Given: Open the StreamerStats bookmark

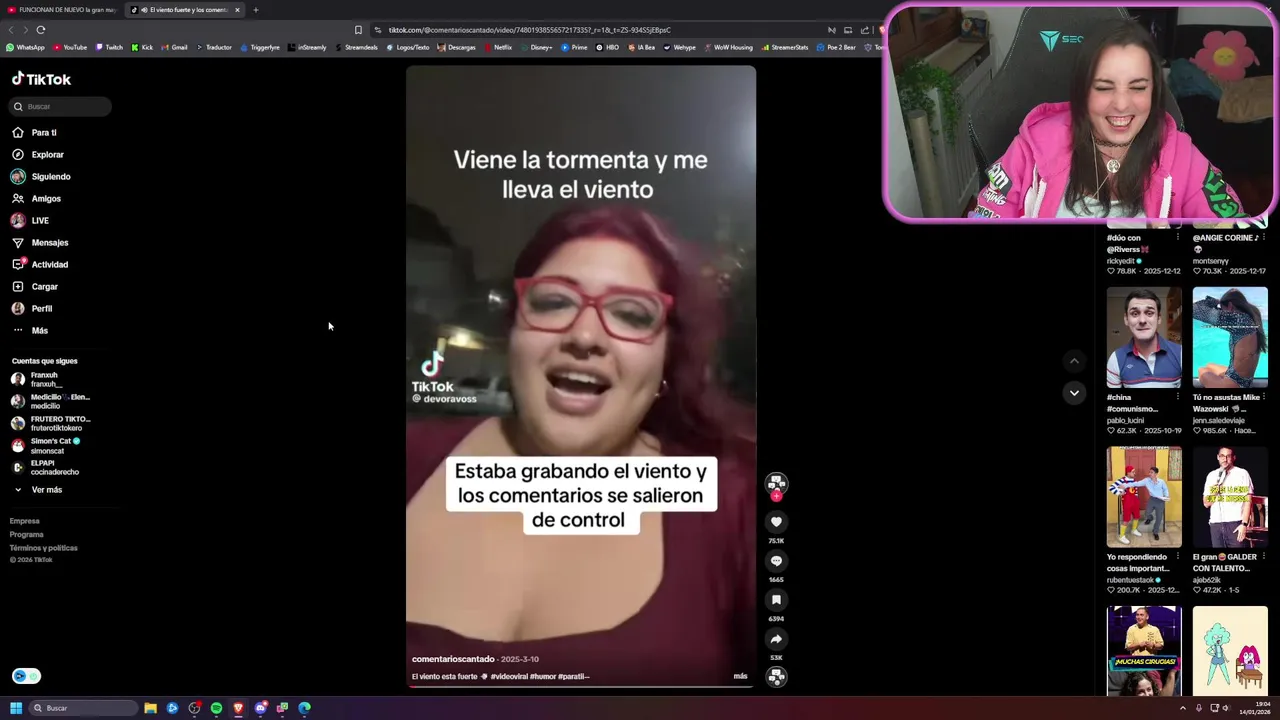Looking at the screenshot, I should [x=785, y=47].
